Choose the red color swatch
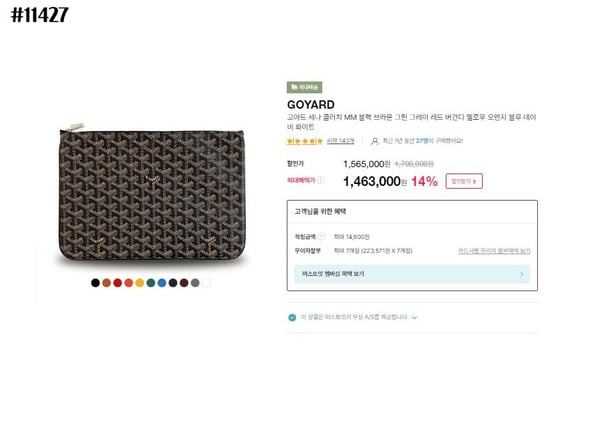 tap(117, 283)
